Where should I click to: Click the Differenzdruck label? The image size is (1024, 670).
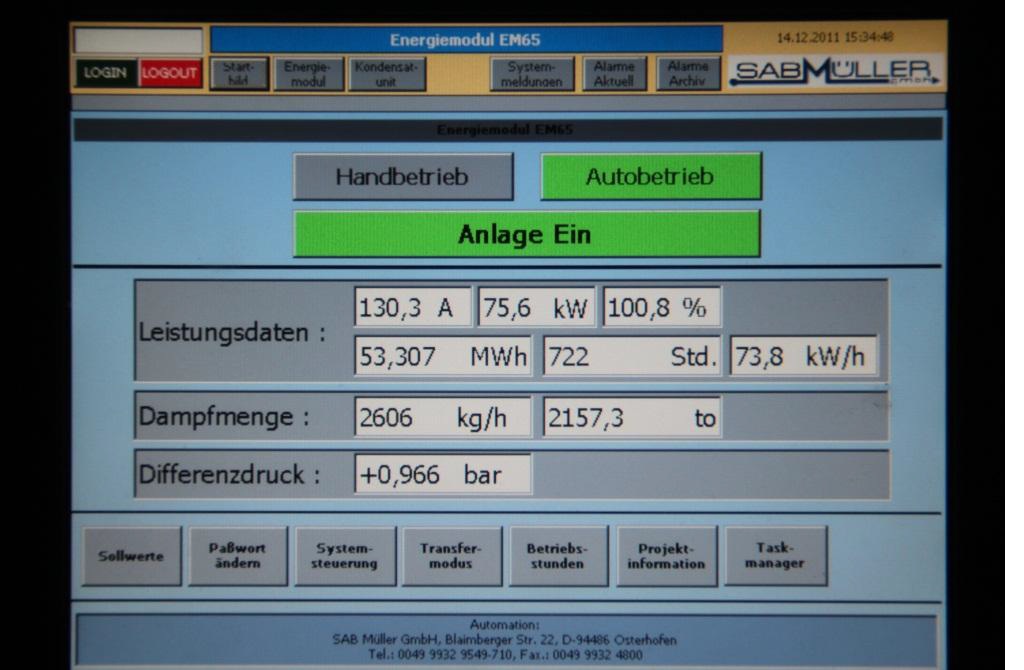coord(230,474)
